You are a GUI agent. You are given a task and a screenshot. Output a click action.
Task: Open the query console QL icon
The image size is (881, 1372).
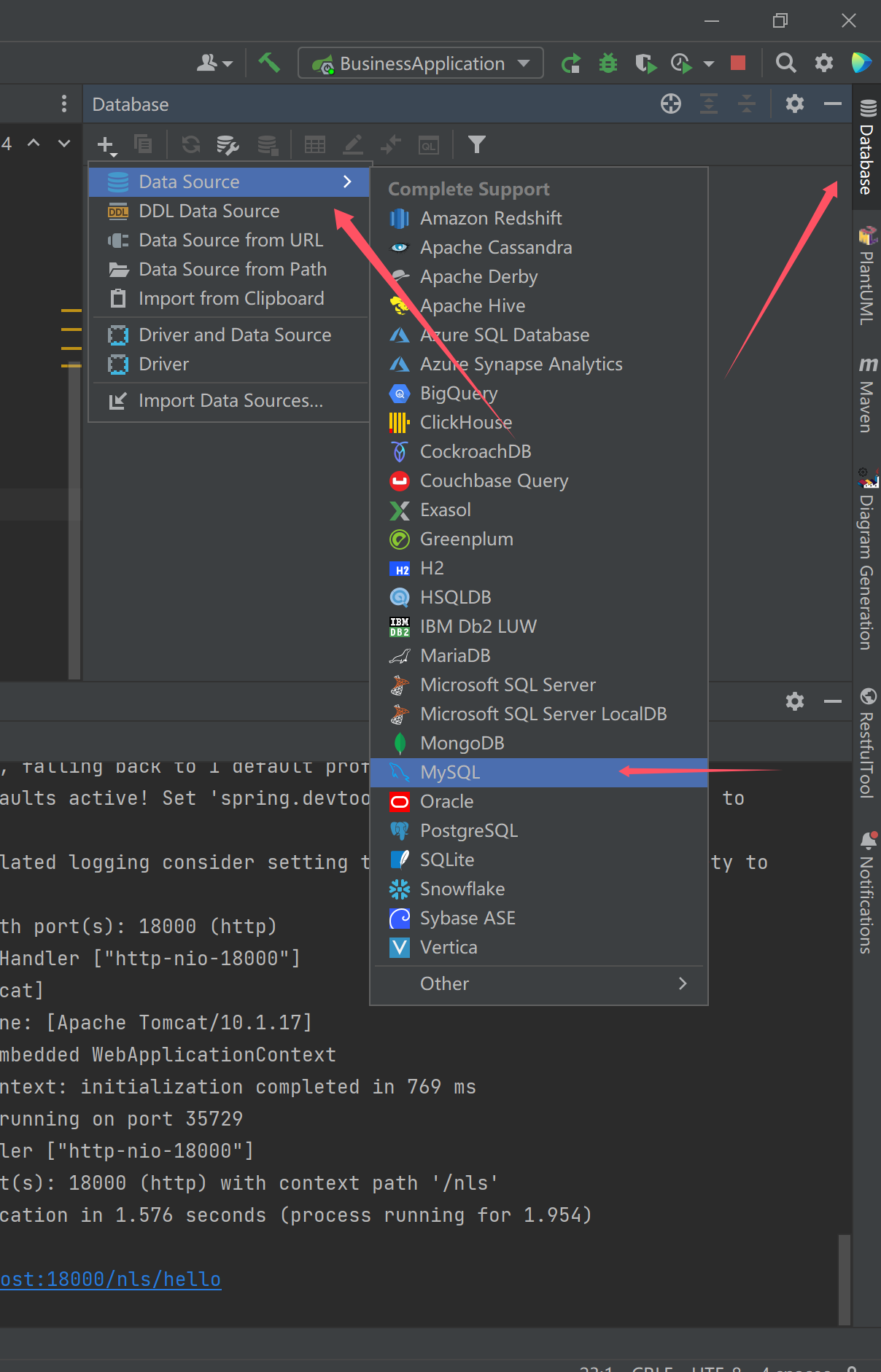[x=429, y=145]
